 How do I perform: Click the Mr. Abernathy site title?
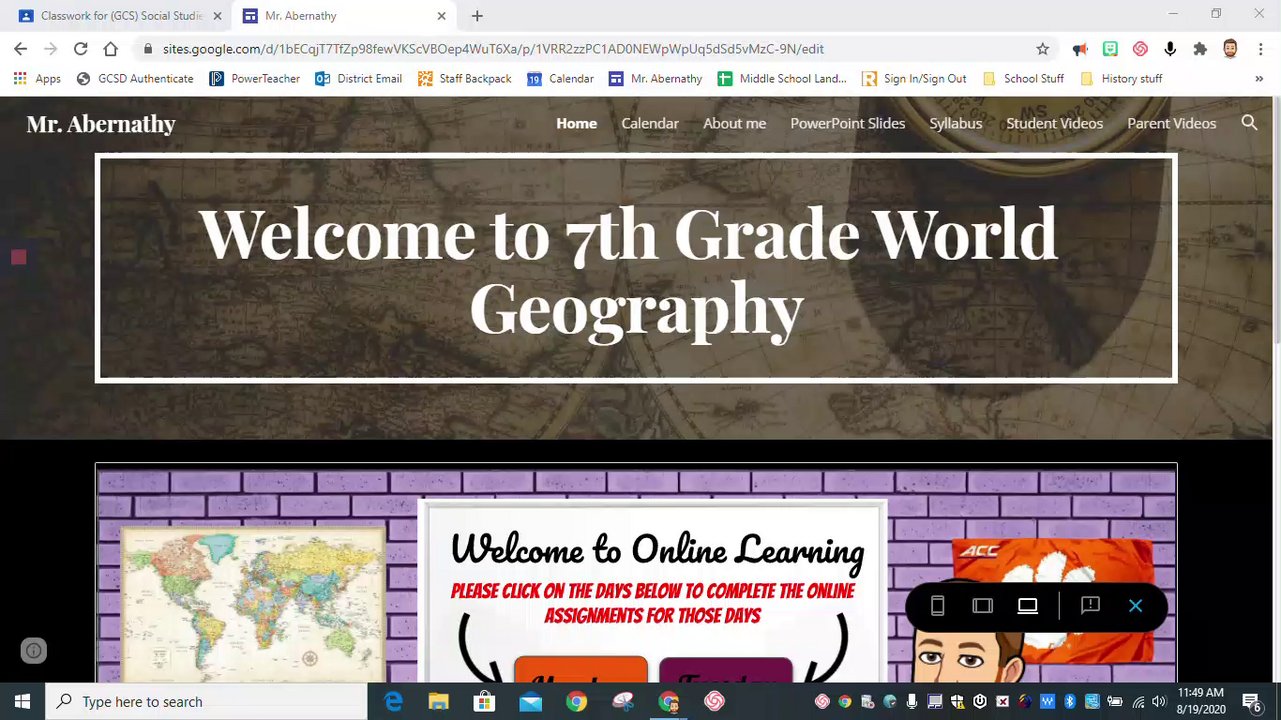pyautogui.click(x=101, y=124)
